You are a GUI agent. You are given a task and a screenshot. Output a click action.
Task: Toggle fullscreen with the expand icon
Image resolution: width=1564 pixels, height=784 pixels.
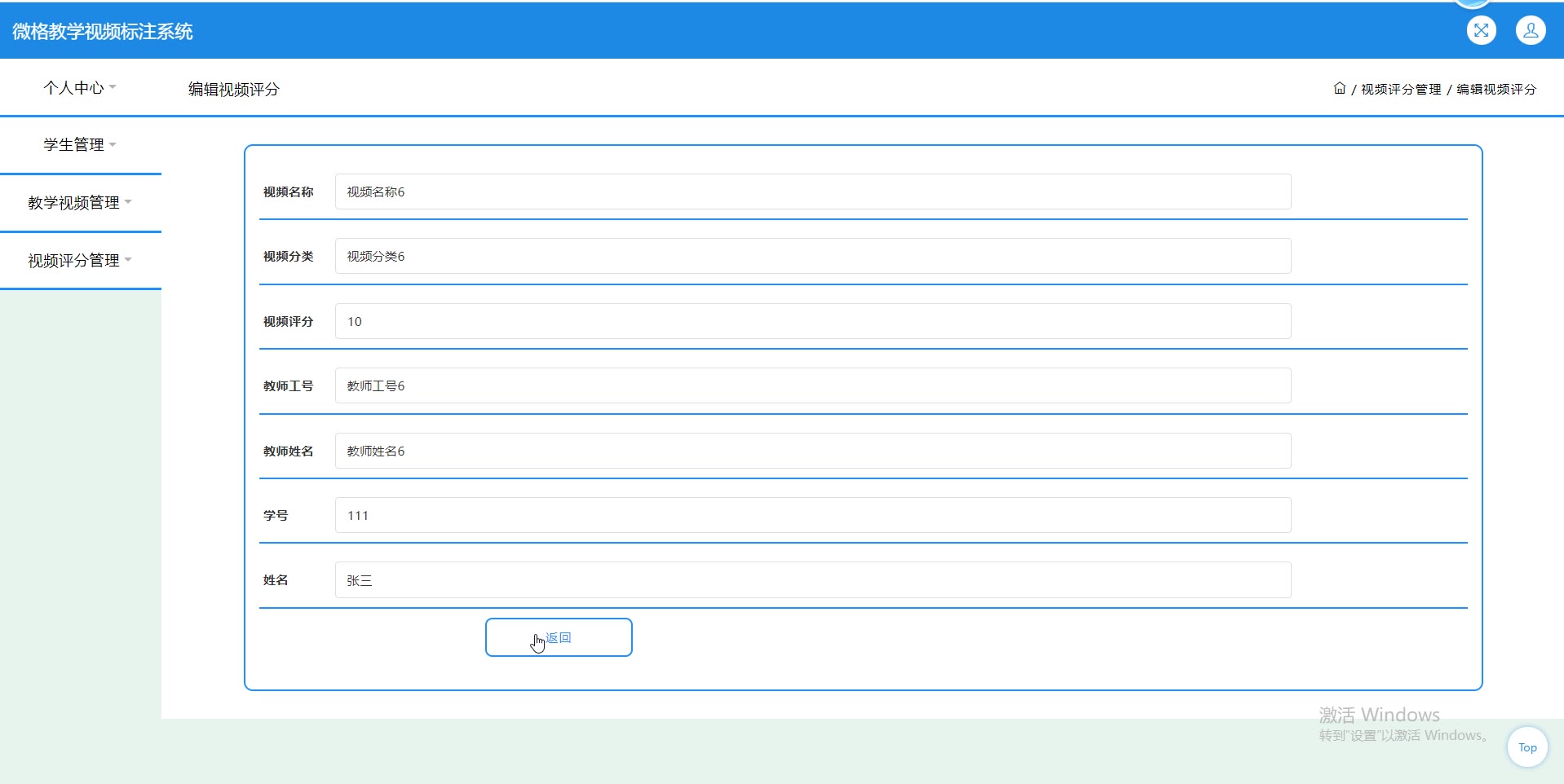tap(1481, 31)
